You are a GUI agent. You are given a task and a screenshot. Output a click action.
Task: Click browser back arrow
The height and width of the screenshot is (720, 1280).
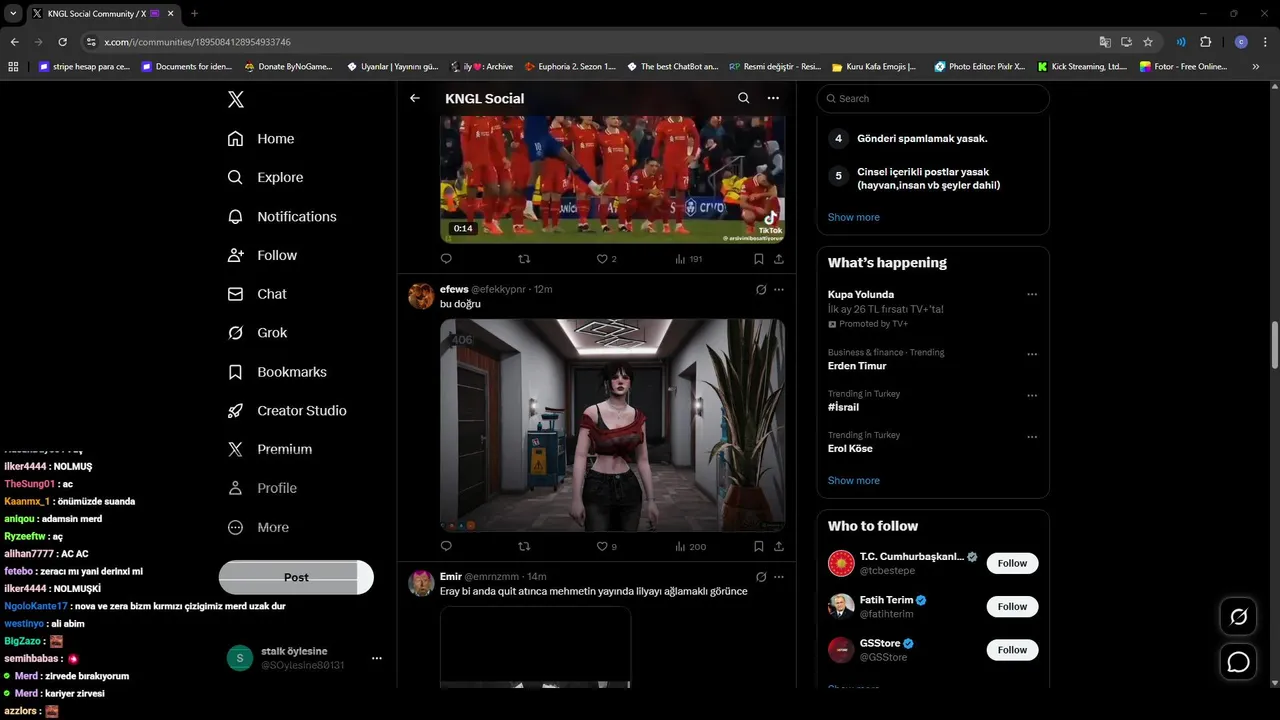point(14,42)
